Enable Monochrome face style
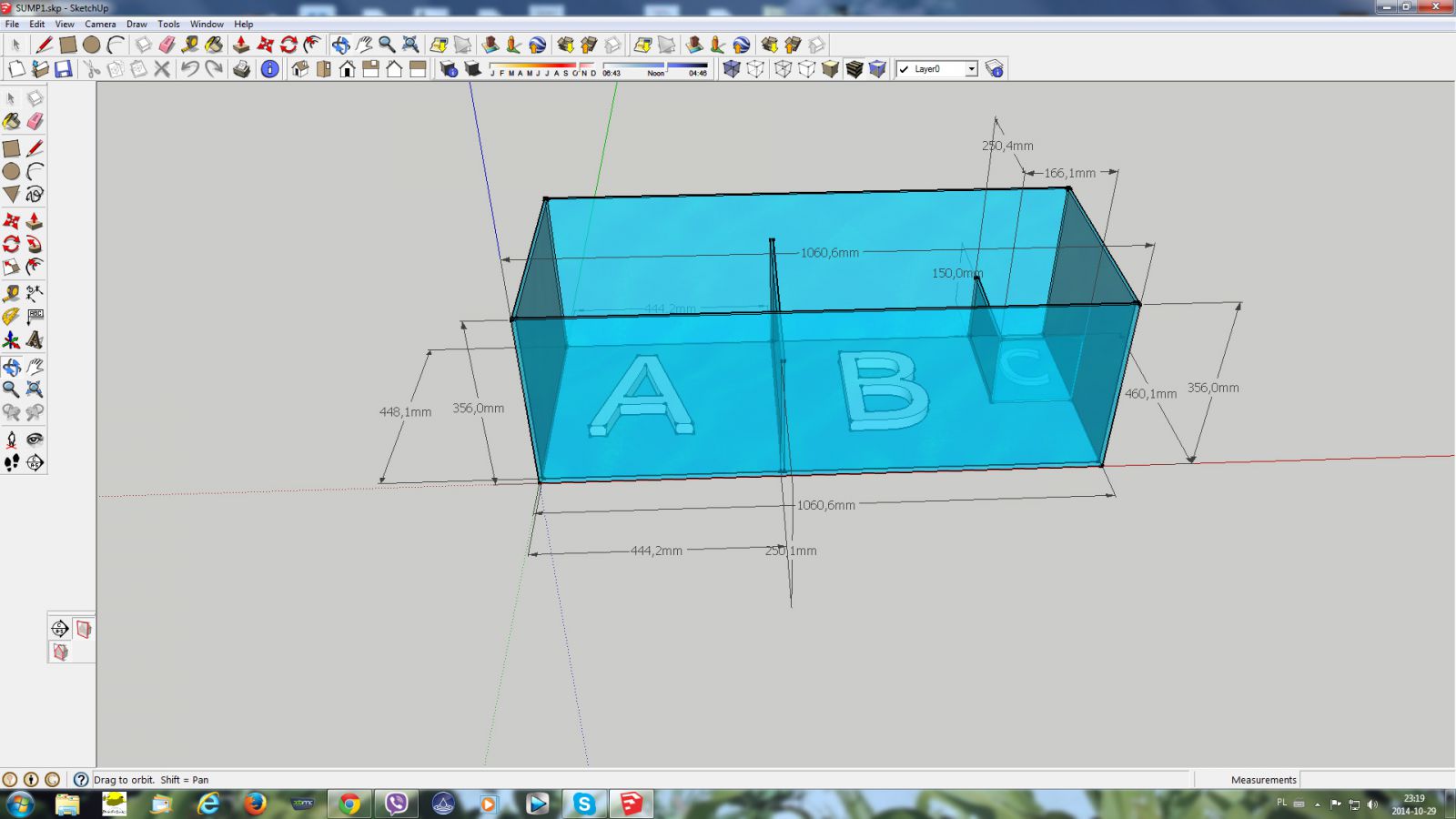The image size is (1456, 819). (877, 69)
